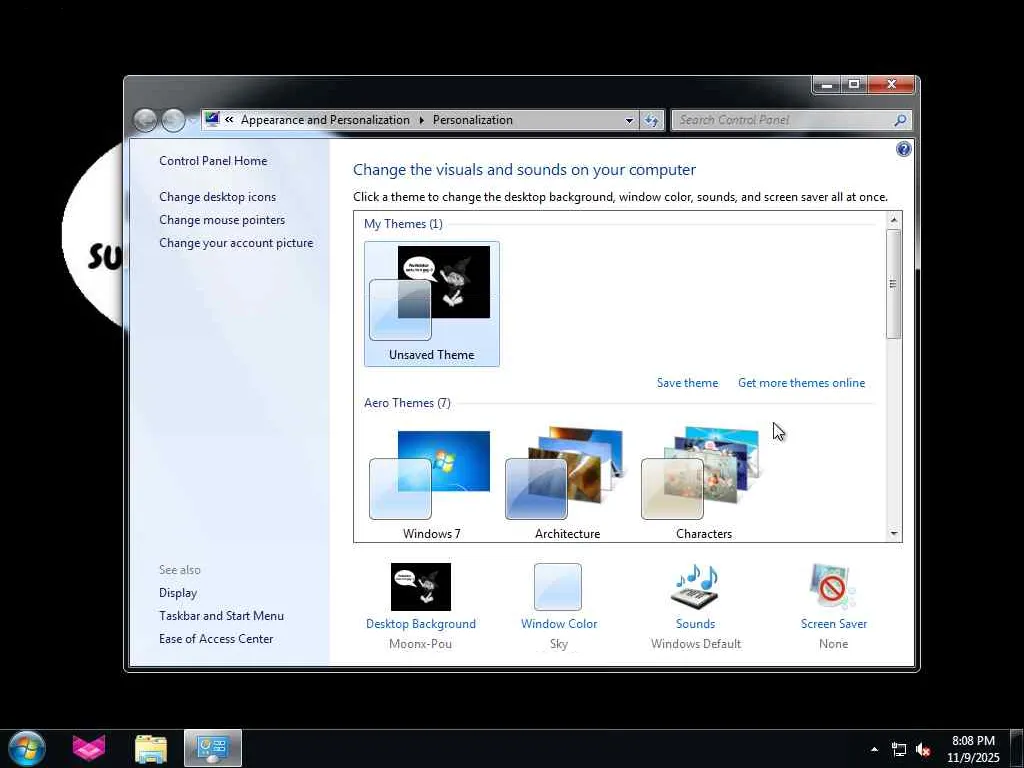The width and height of the screenshot is (1024, 768).
Task: Show hidden tray icons arrow
Action: pyautogui.click(x=874, y=749)
